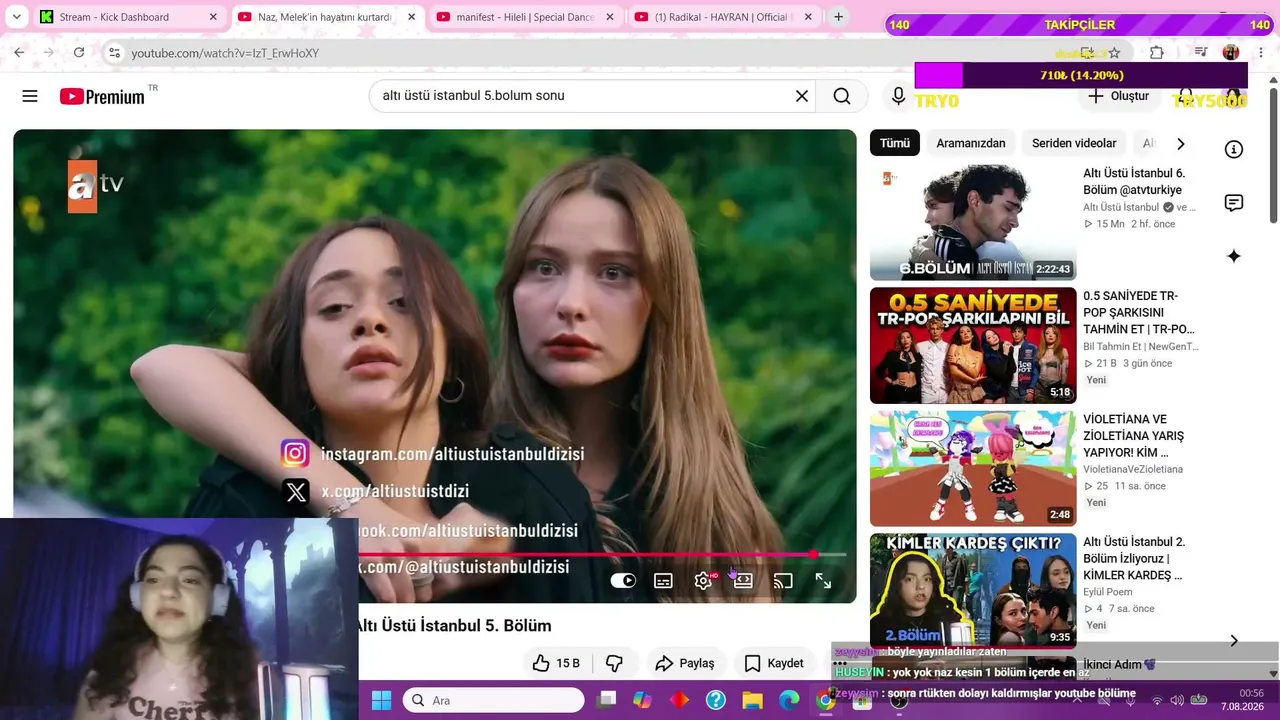This screenshot has height=720, width=1280.
Task: Open the 0.5 Saniyede TR-Pop Şarkısını Tahmin Et title
Action: coord(1139,313)
